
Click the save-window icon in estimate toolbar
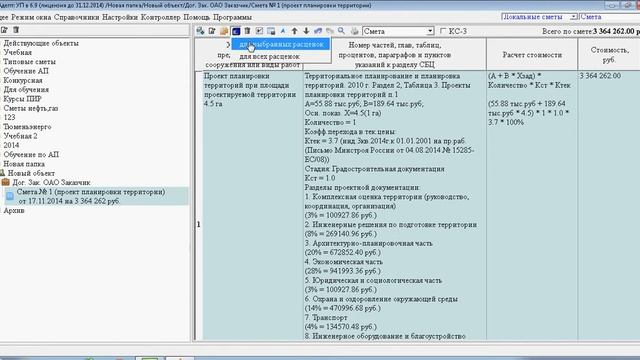(271, 31)
